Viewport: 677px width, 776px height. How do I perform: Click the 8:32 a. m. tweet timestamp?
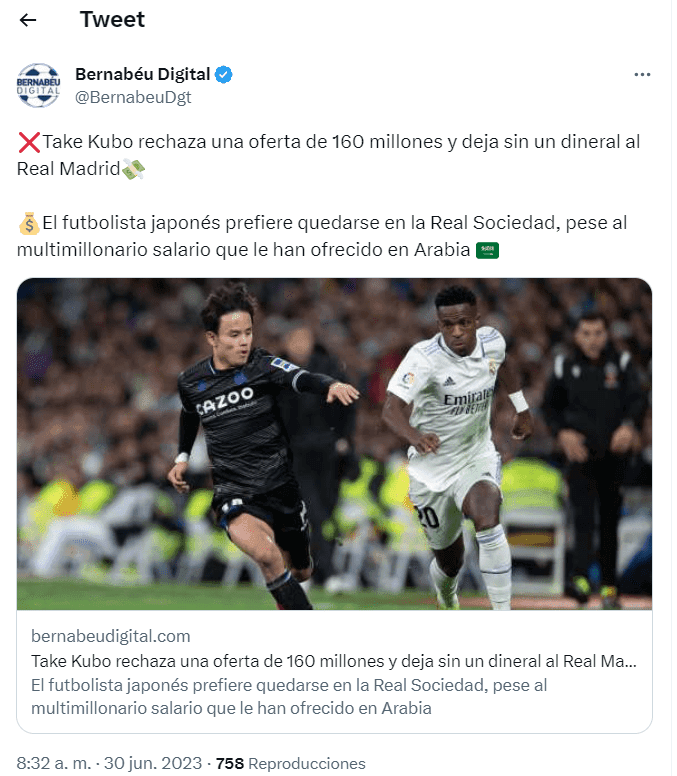53,763
